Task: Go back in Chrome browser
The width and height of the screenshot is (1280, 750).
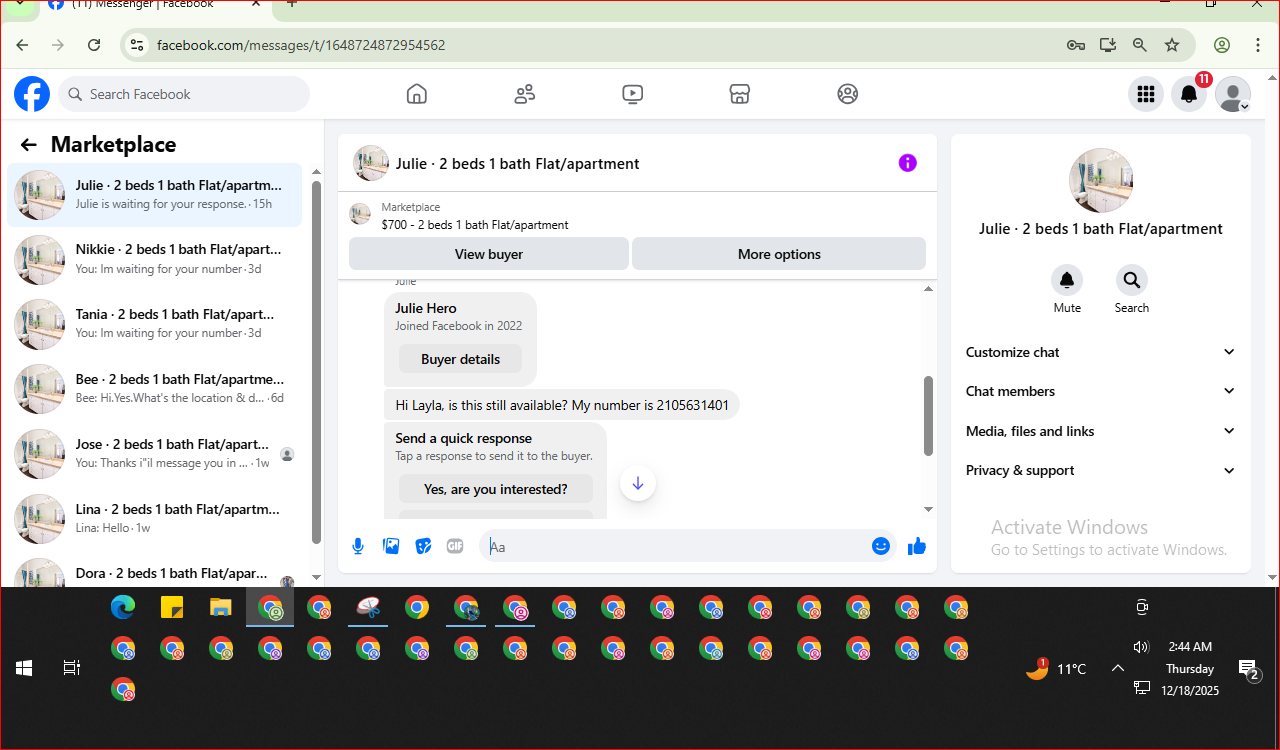Action: (x=22, y=45)
